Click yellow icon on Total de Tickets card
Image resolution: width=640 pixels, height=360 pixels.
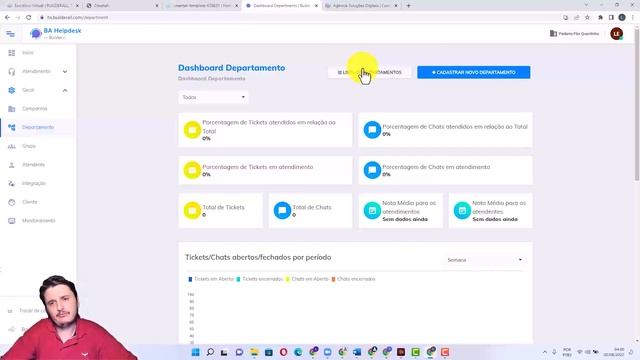pos(192,210)
